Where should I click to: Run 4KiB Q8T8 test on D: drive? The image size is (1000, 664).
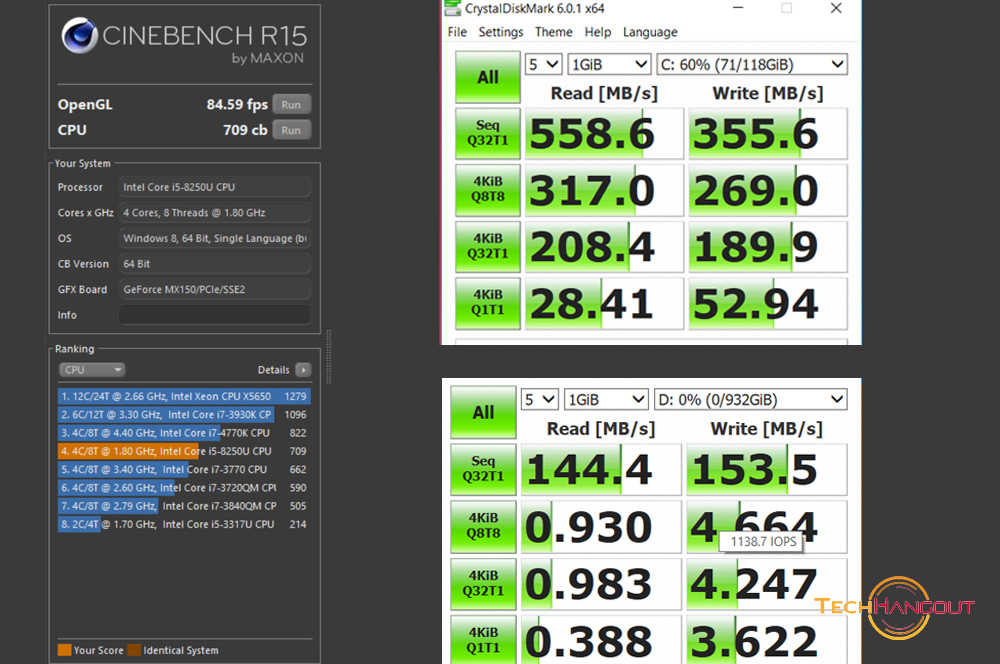[x=483, y=526]
